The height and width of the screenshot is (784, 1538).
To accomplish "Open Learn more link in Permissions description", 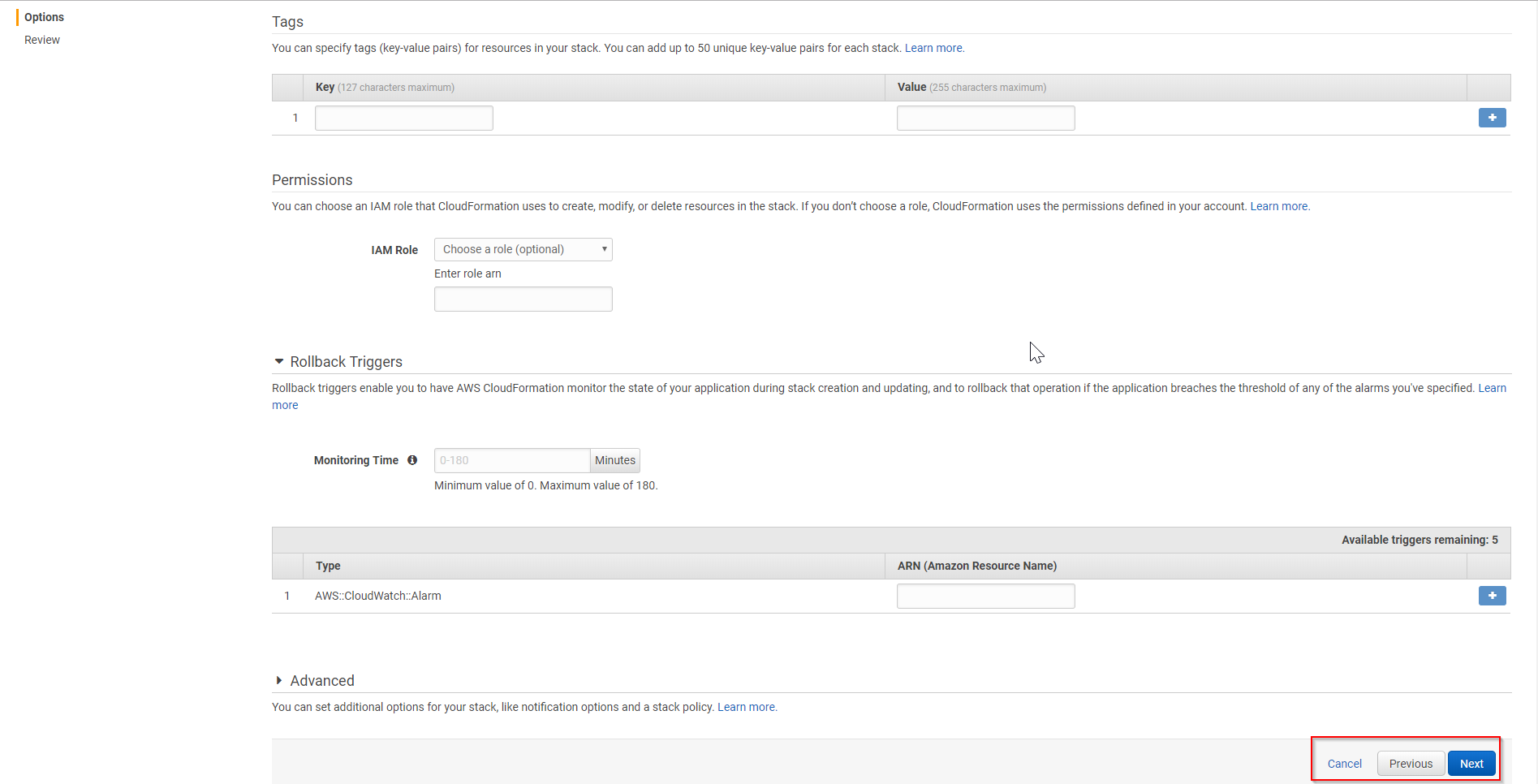I will (x=1278, y=206).
